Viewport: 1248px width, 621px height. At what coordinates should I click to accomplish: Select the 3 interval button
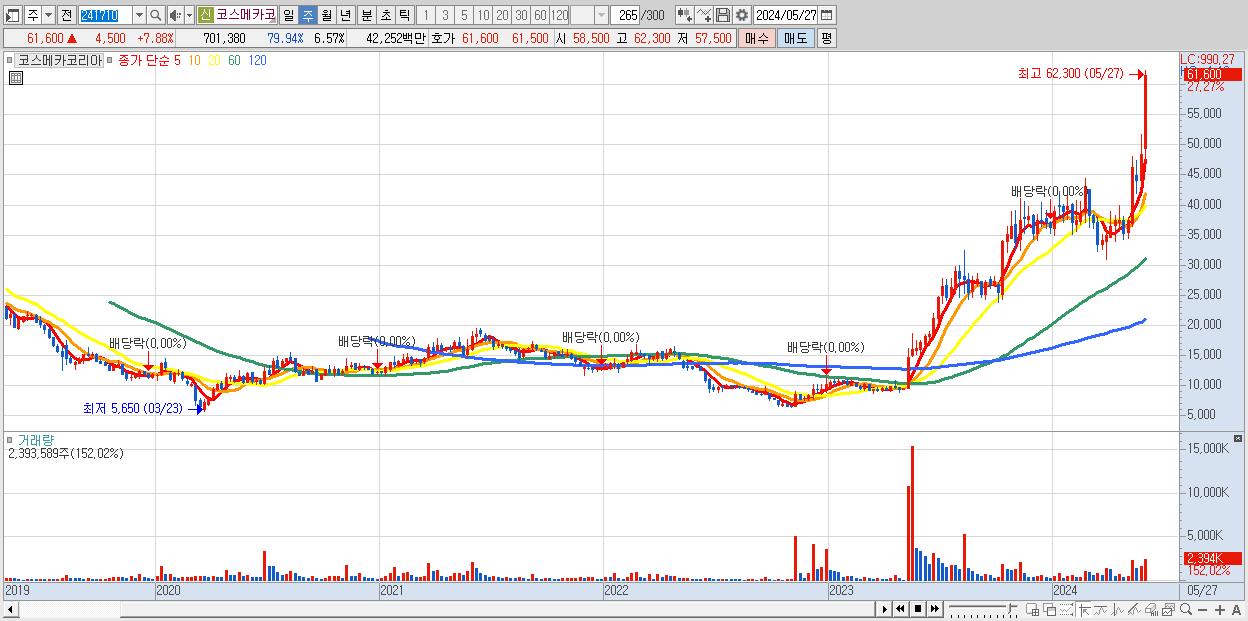coord(445,15)
